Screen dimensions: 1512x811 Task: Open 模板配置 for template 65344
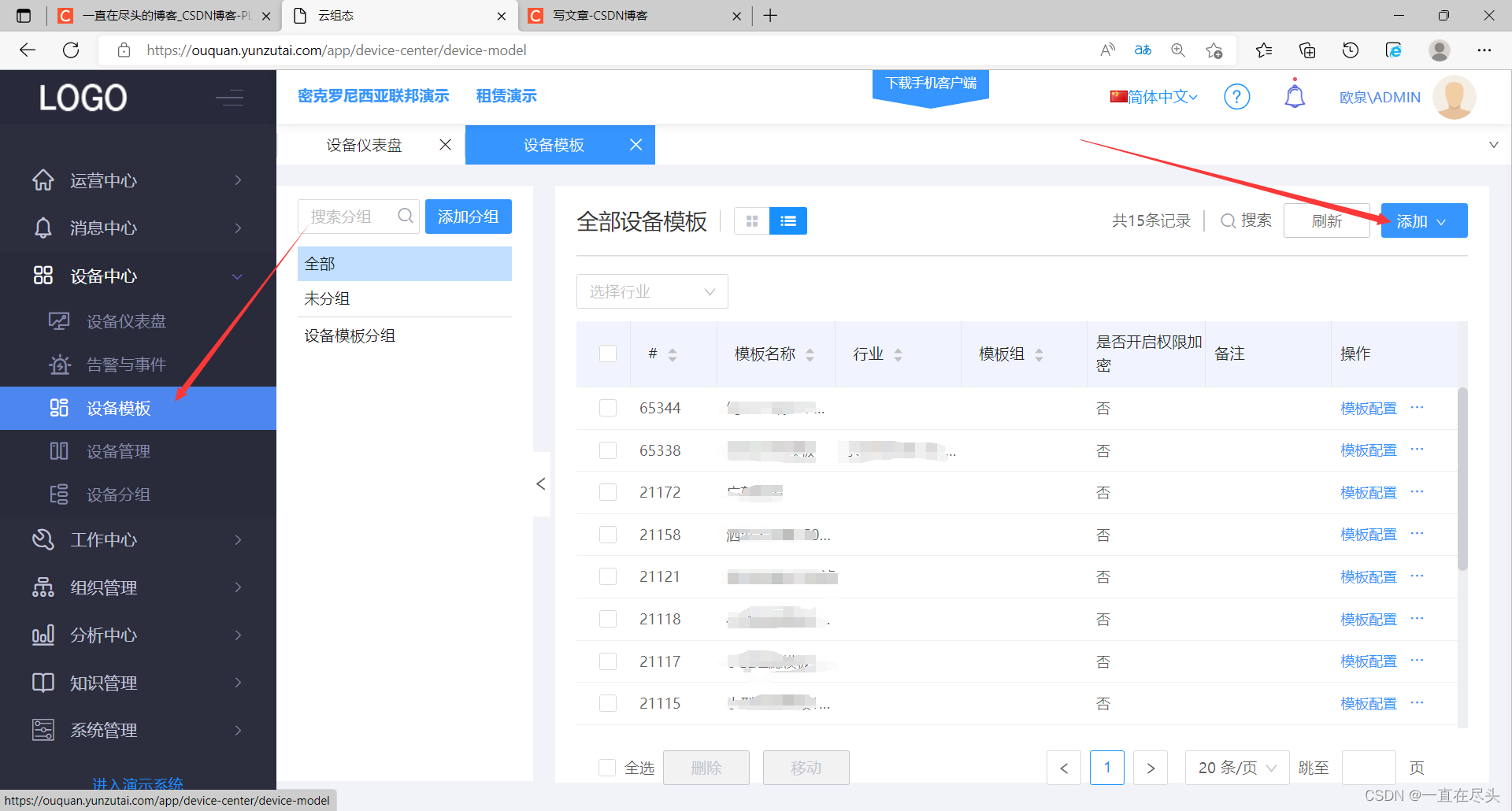point(1368,408)
